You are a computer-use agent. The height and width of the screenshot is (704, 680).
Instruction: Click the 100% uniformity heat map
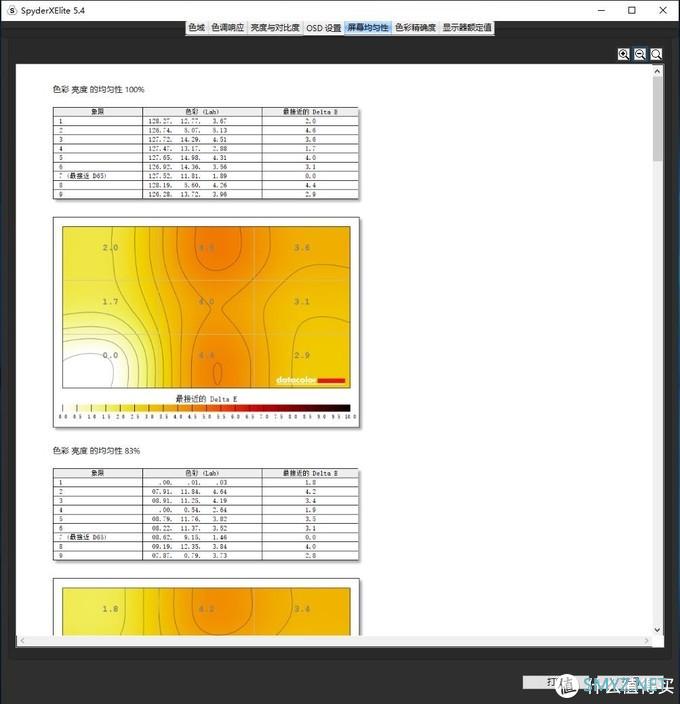(205, 307)
